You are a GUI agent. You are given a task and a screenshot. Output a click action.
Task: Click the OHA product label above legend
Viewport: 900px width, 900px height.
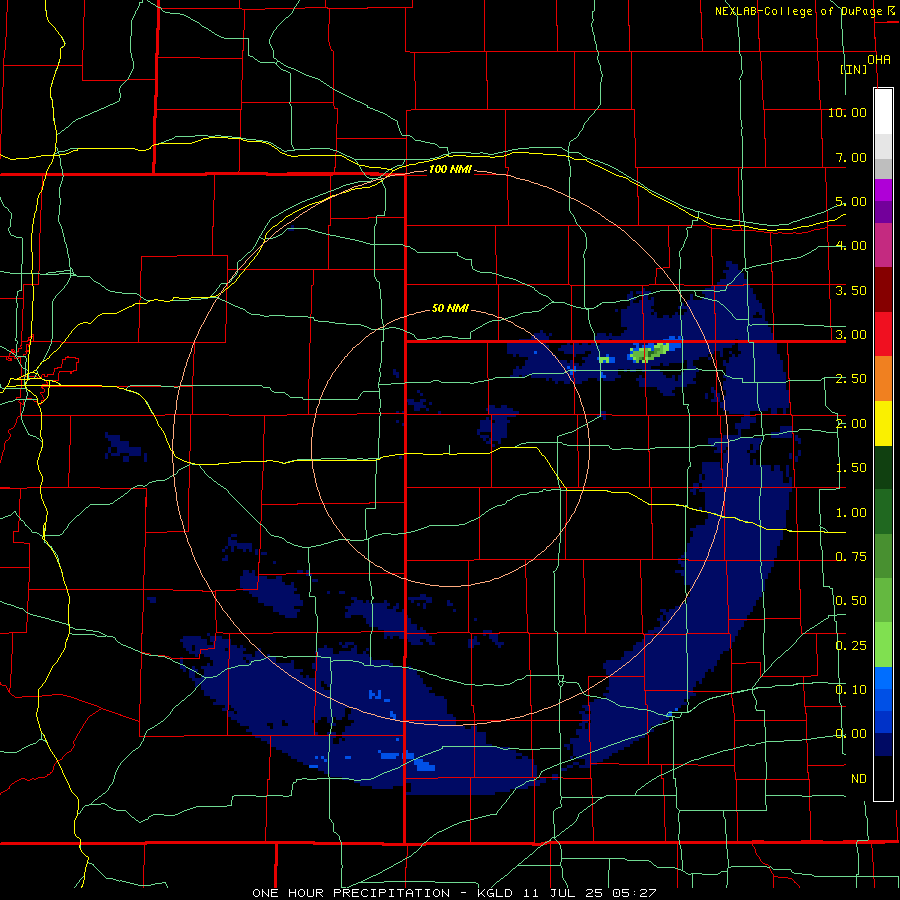click(x=879, y=60)
